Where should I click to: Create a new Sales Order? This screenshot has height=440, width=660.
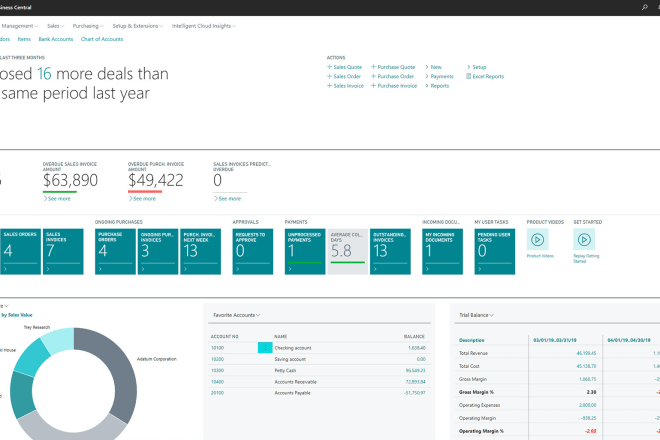[x=344, y=77]
